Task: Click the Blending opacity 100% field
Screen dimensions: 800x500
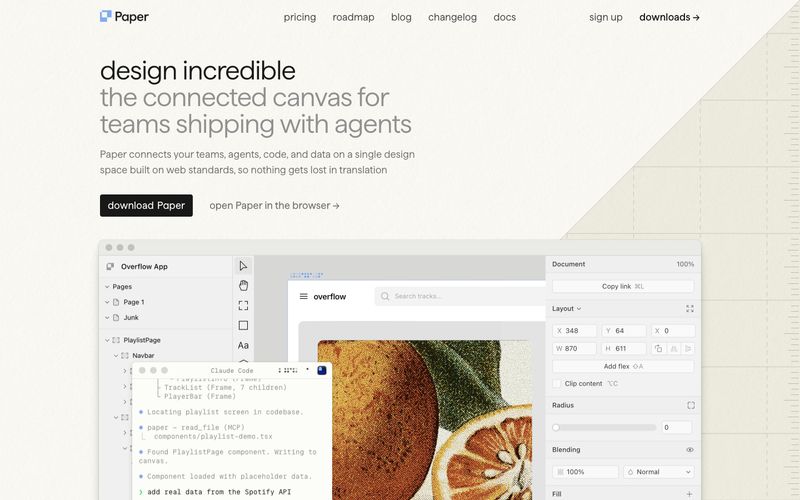Action: pyautogui.click(x=585, y=472)
